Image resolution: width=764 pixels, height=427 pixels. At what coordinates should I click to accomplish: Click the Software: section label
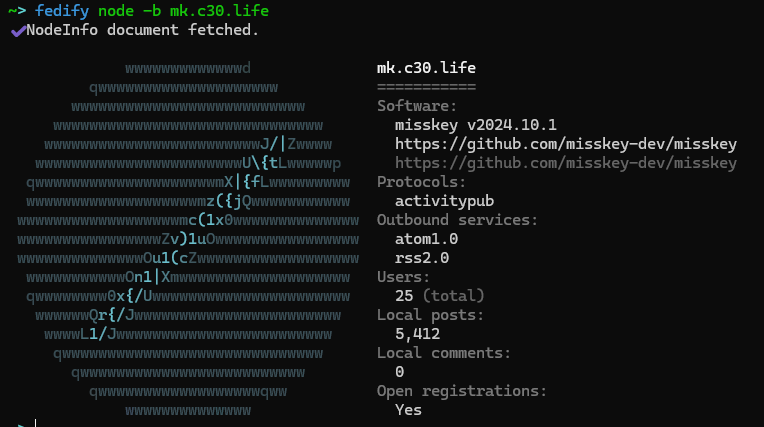click(417, 106)
